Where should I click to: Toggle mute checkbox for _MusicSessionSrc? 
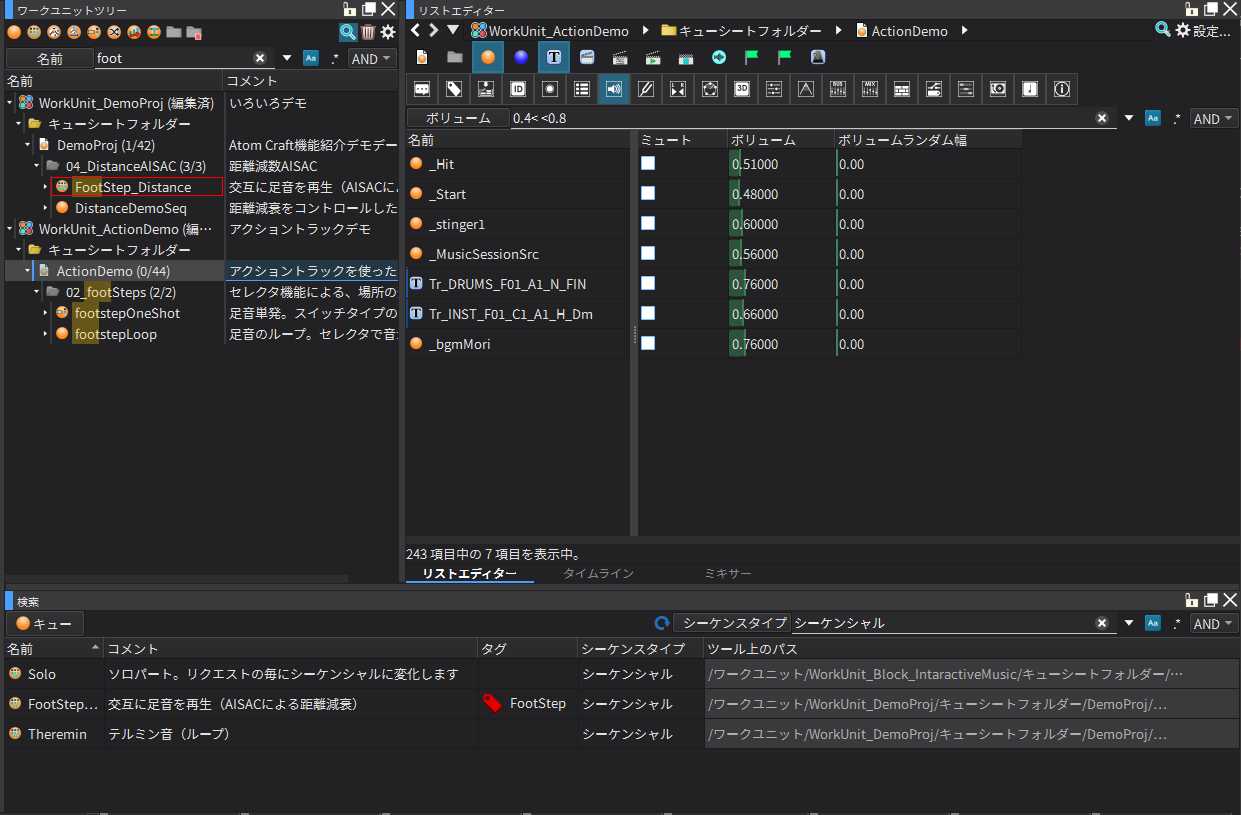[x=648, y=253]
